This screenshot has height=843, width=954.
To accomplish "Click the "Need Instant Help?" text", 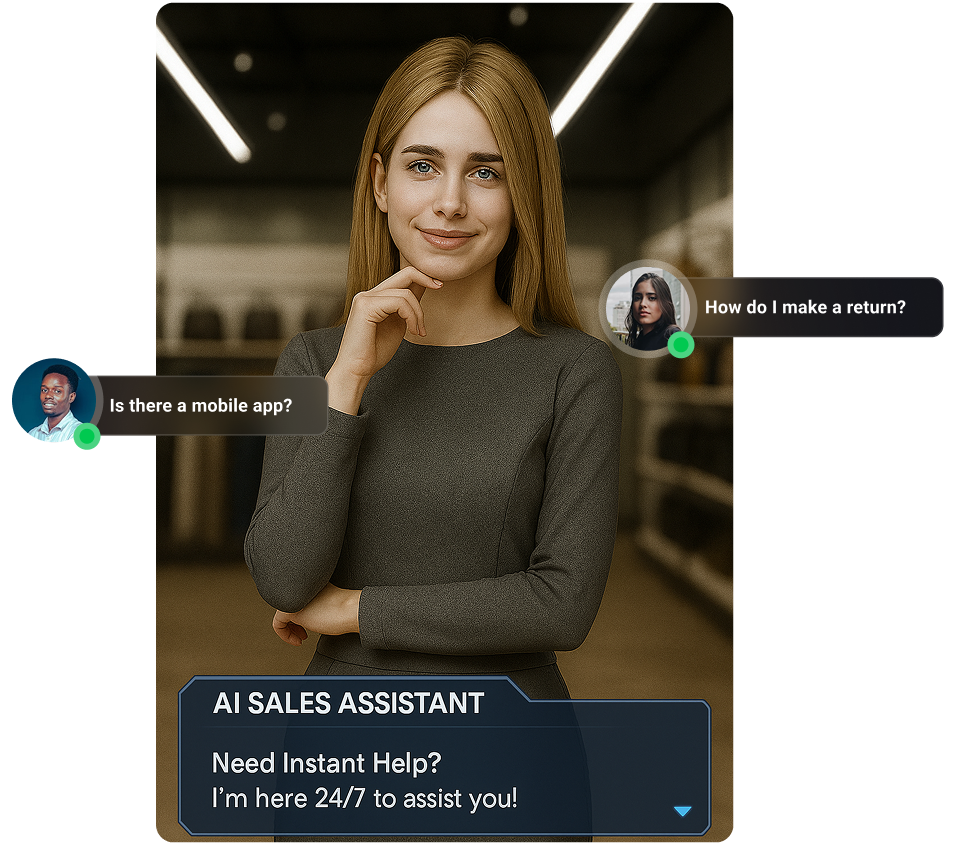I will (326, 763).
